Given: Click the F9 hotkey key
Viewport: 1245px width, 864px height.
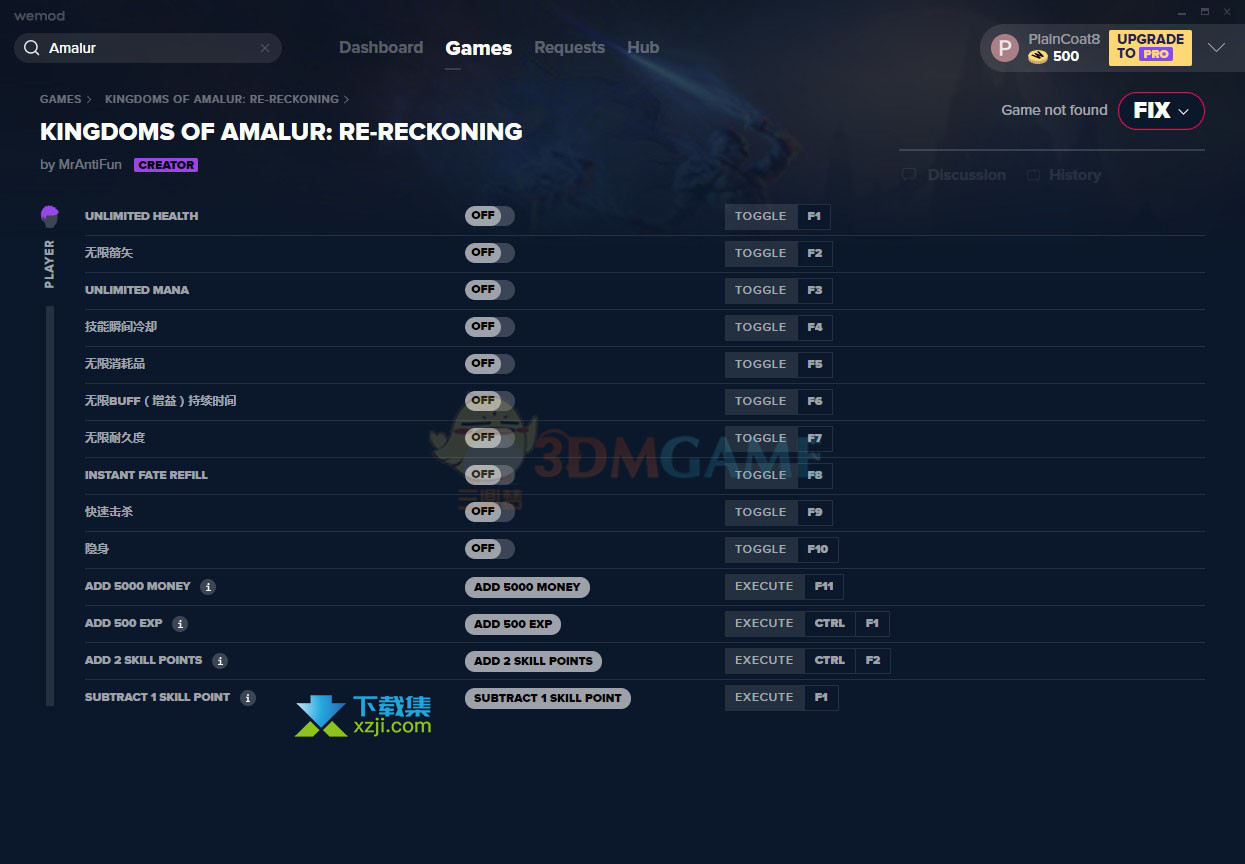Looking at the screenshot, I should [x=815, y=512].
